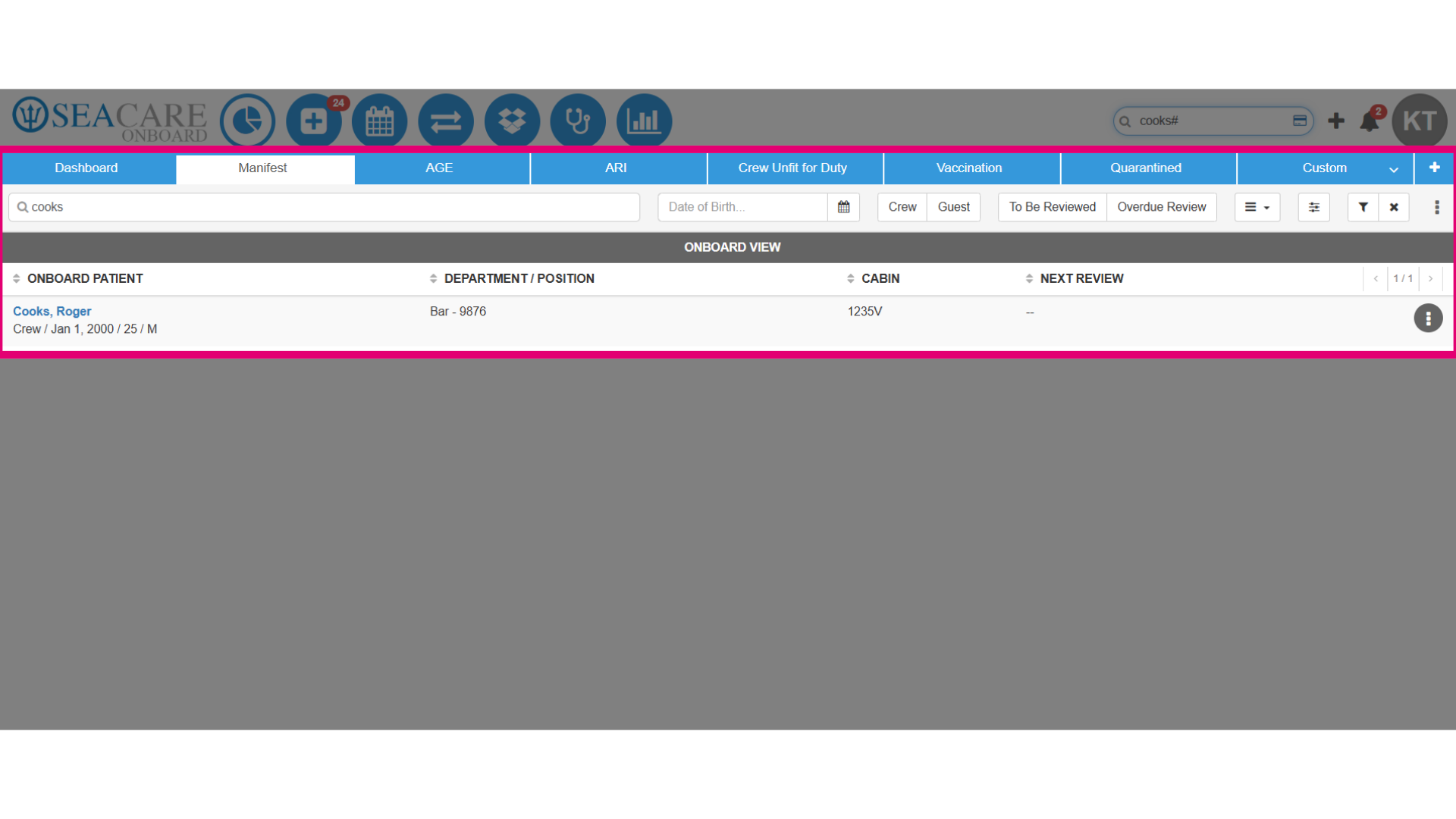Viewport: 1456px width, 819px height.
Task: Open the stethoscope icon
Action: tap(578, 121)
